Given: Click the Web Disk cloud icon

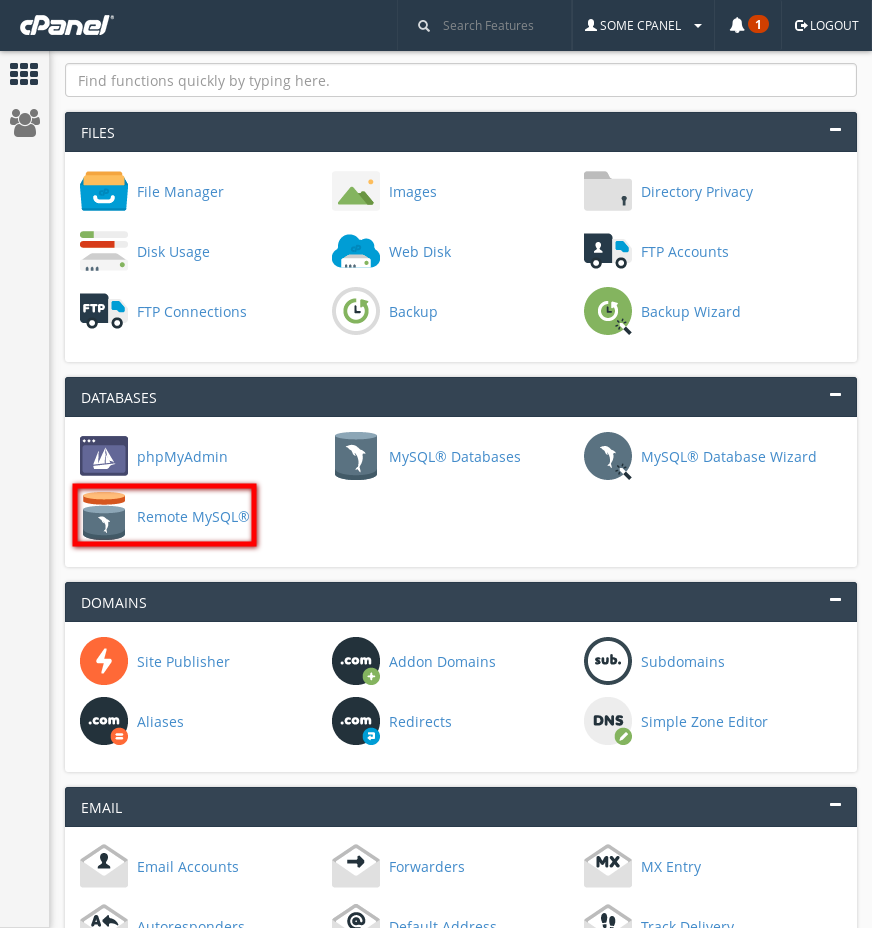Looking at the screenshot, I should [x=356, y=251].
